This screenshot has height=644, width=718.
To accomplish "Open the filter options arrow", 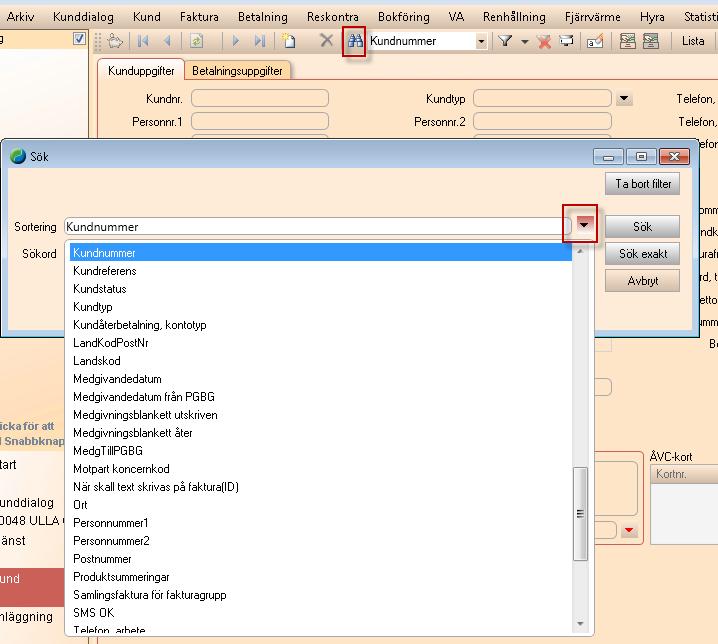I will [525, 42].
